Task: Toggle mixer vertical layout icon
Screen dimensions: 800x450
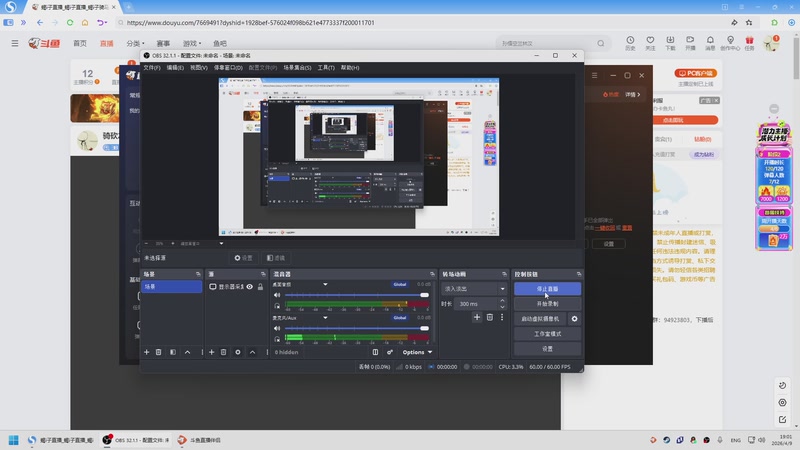Action: click(x=376, y=352)
